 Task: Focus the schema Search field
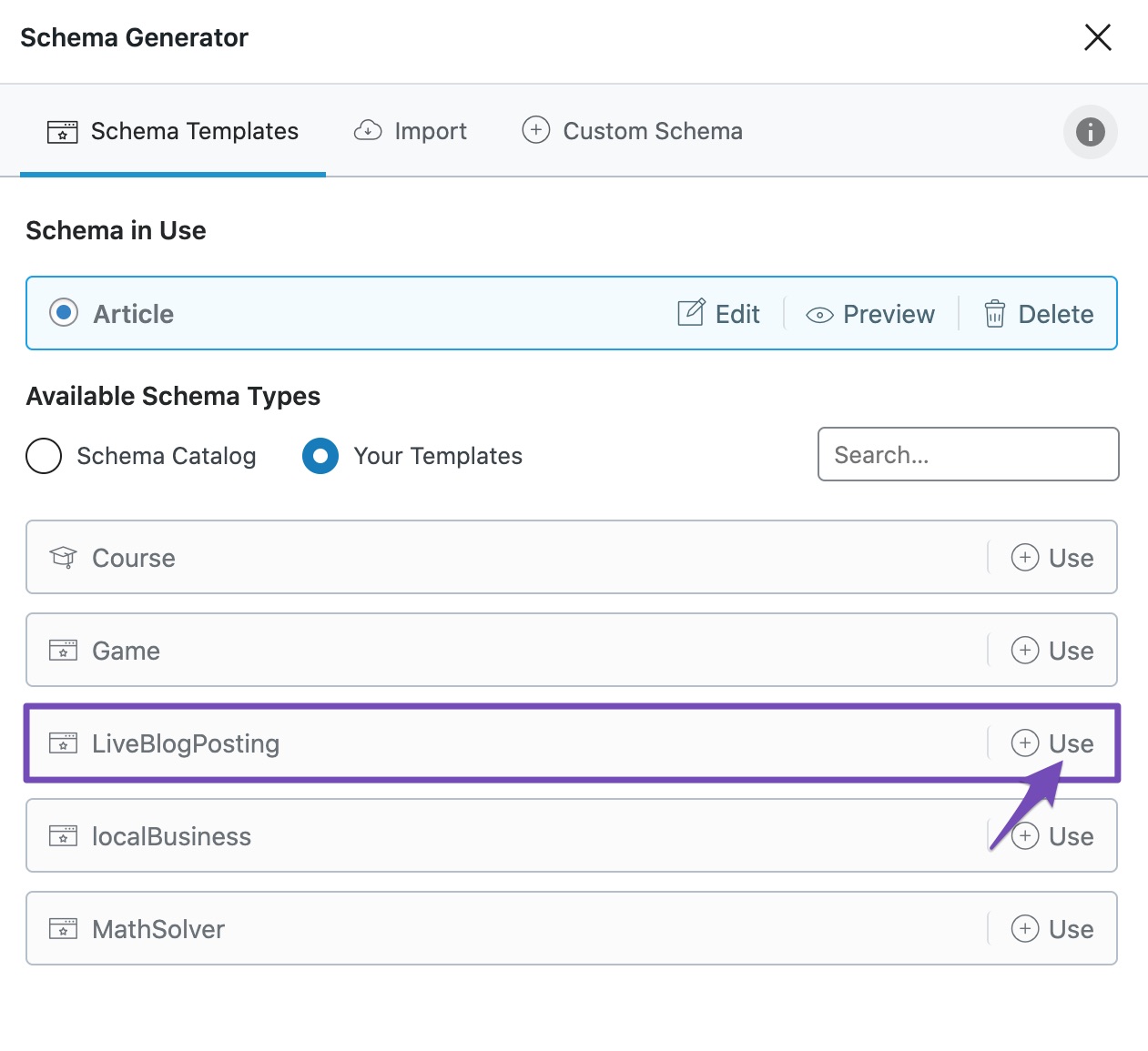(969, 454)
